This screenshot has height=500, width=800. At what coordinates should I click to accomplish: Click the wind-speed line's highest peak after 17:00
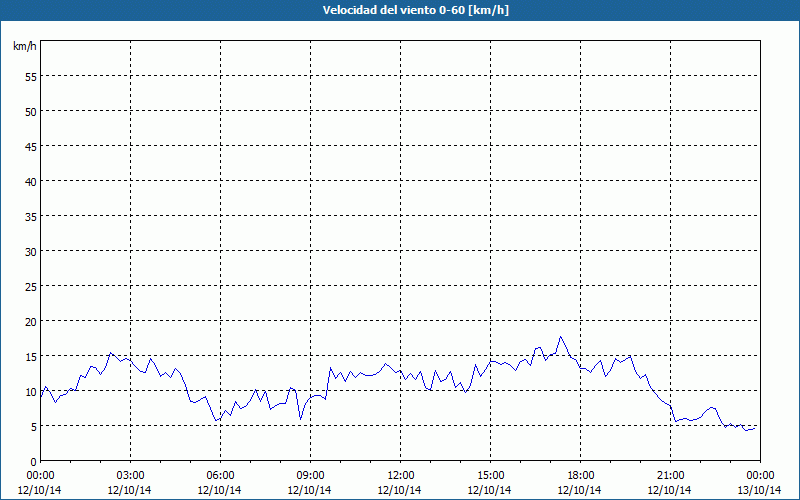tap(560, 337)
